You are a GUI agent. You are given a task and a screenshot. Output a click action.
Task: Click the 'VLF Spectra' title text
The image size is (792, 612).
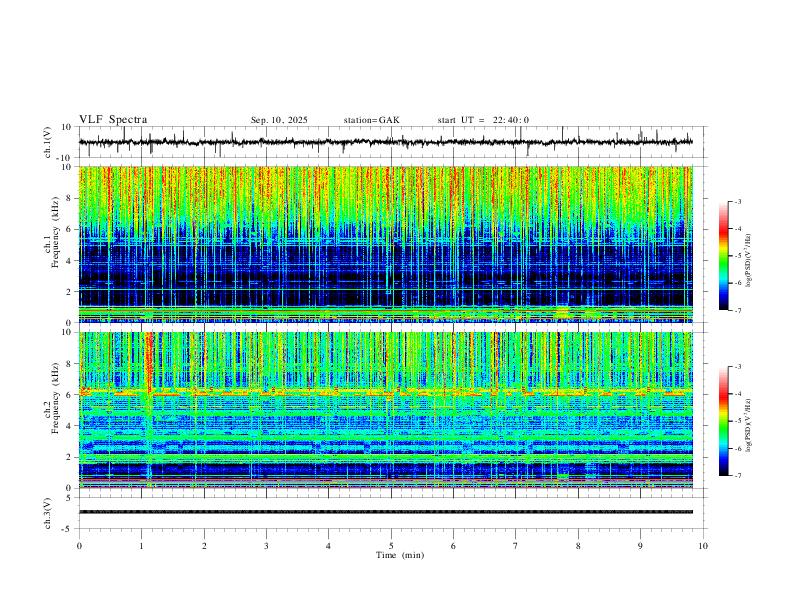click(113, 120)
